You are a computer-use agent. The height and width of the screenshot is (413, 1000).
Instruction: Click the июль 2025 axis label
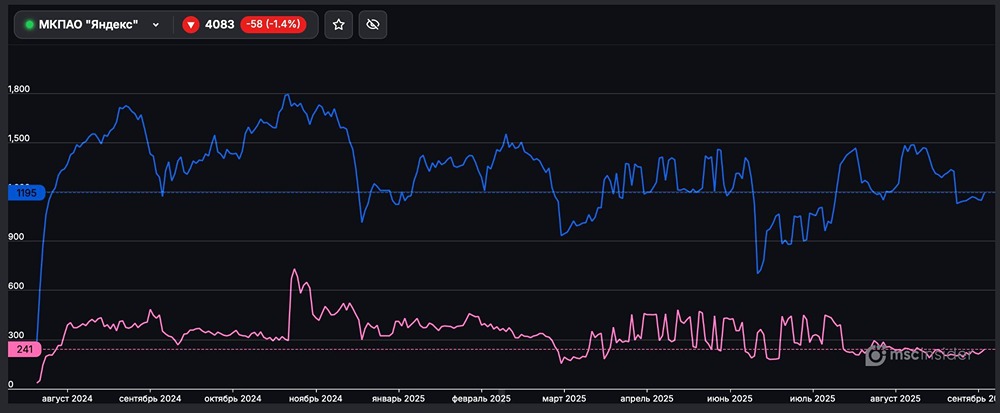click(x=814, y=398)
